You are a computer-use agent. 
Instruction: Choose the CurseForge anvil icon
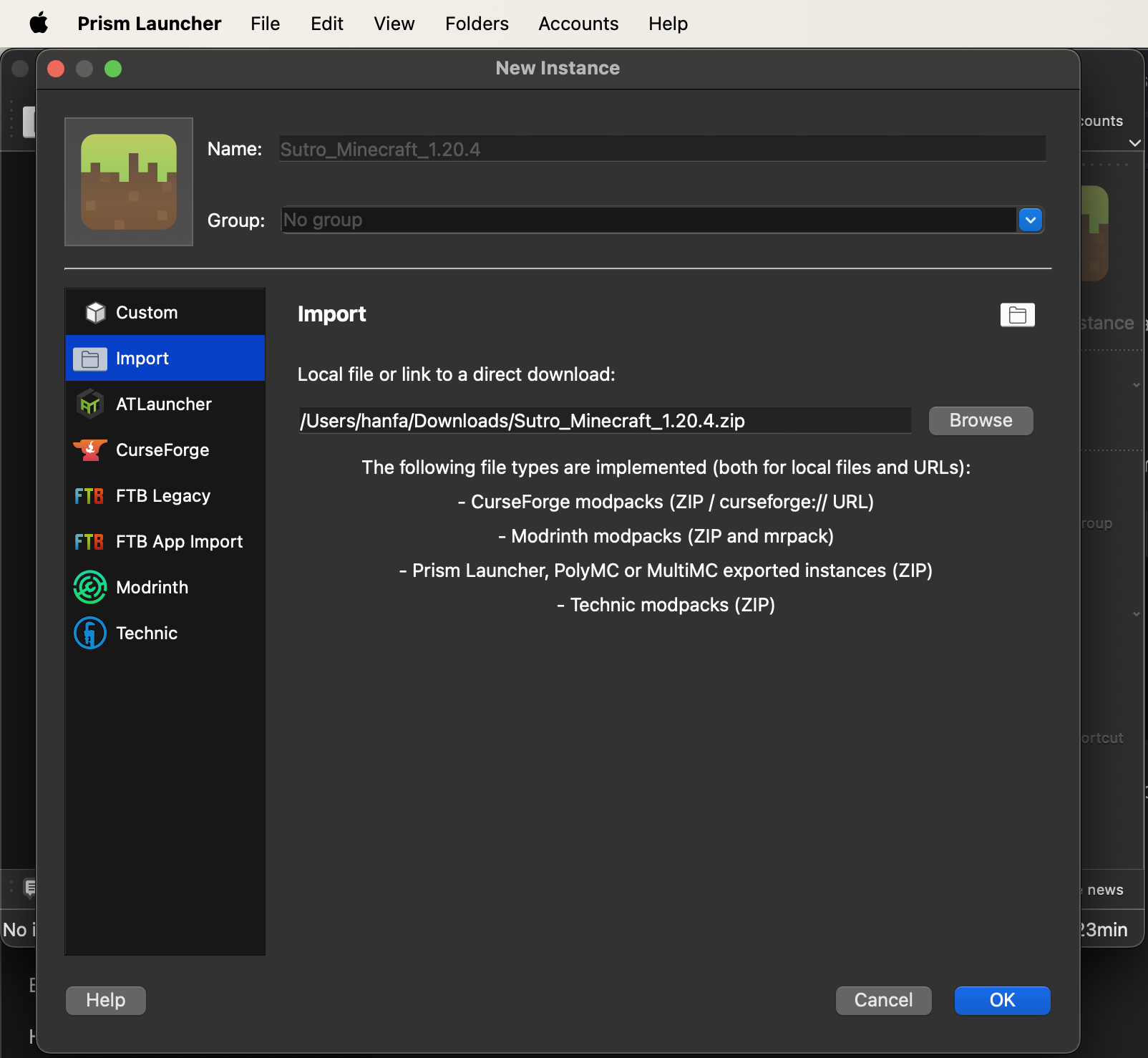coord(90,450)
